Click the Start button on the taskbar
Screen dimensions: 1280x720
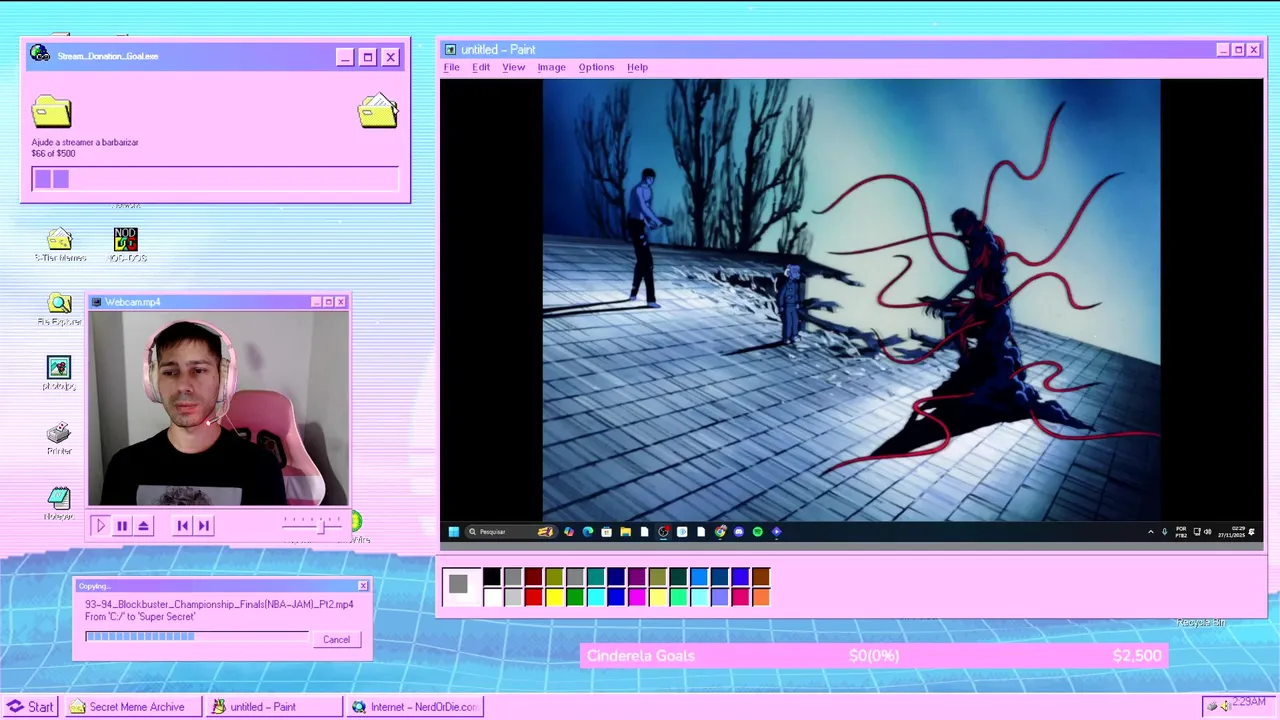30,707
